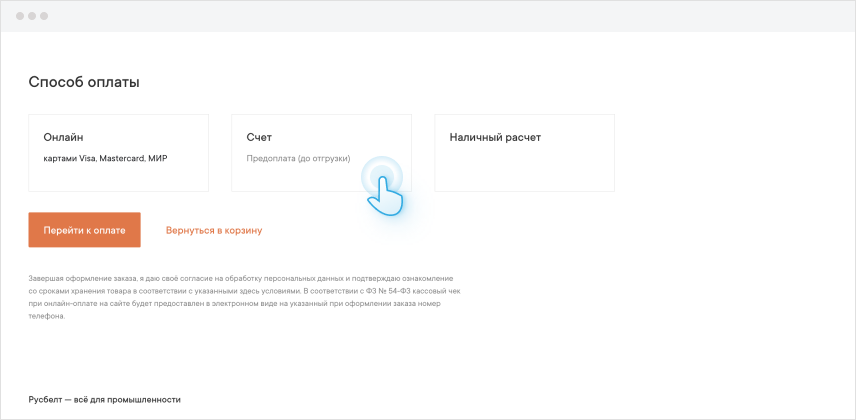Click the middle window dot in title bar
The image size is (856, 420).
click(x=32, y=17)
